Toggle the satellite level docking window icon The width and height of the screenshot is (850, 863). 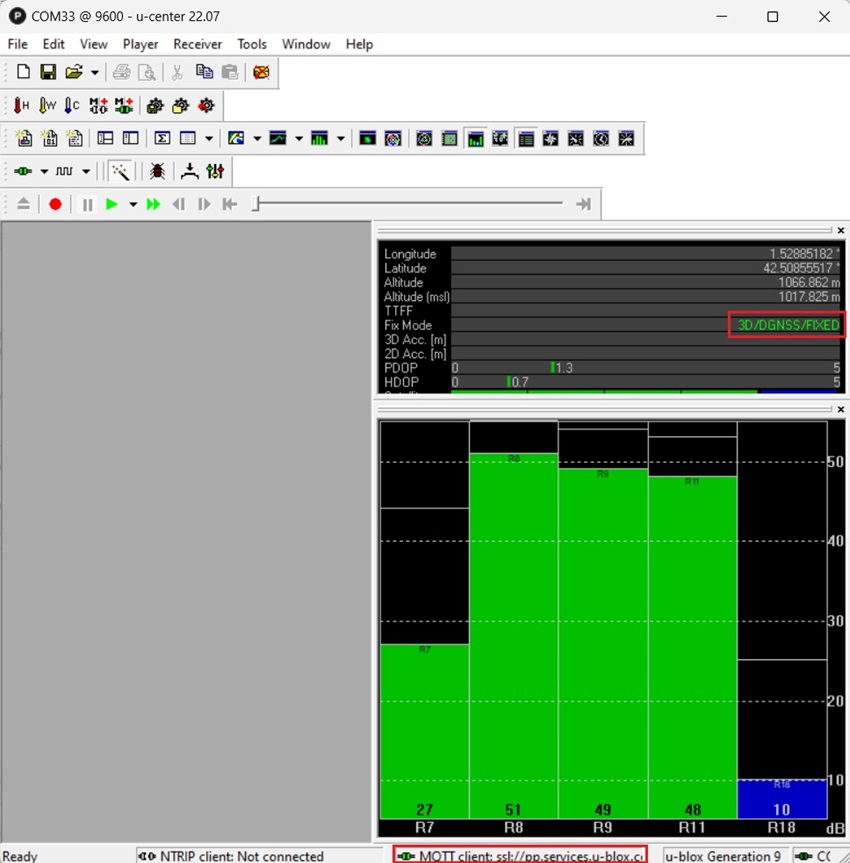click(x=475, y=138)
